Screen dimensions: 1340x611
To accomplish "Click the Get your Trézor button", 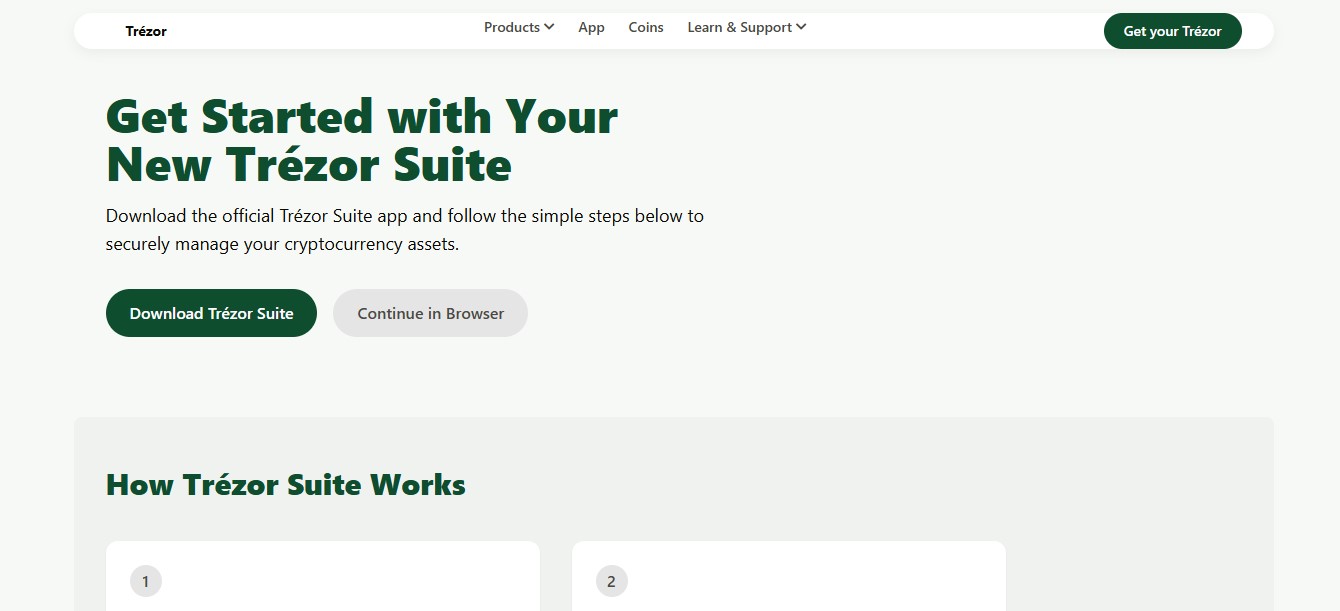I will tap(1172, 31).
